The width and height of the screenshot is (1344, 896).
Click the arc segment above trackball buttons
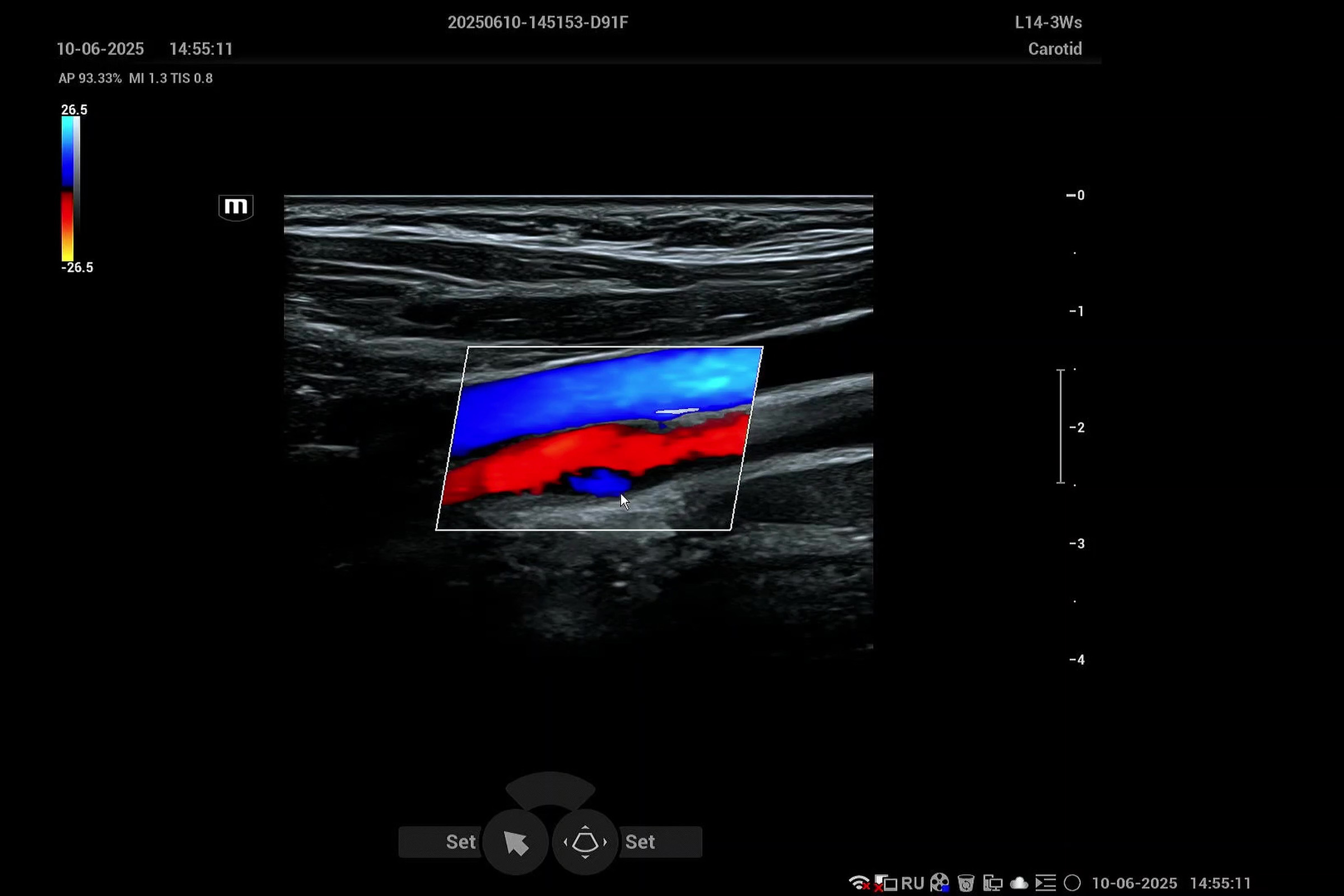coord(550,789)
